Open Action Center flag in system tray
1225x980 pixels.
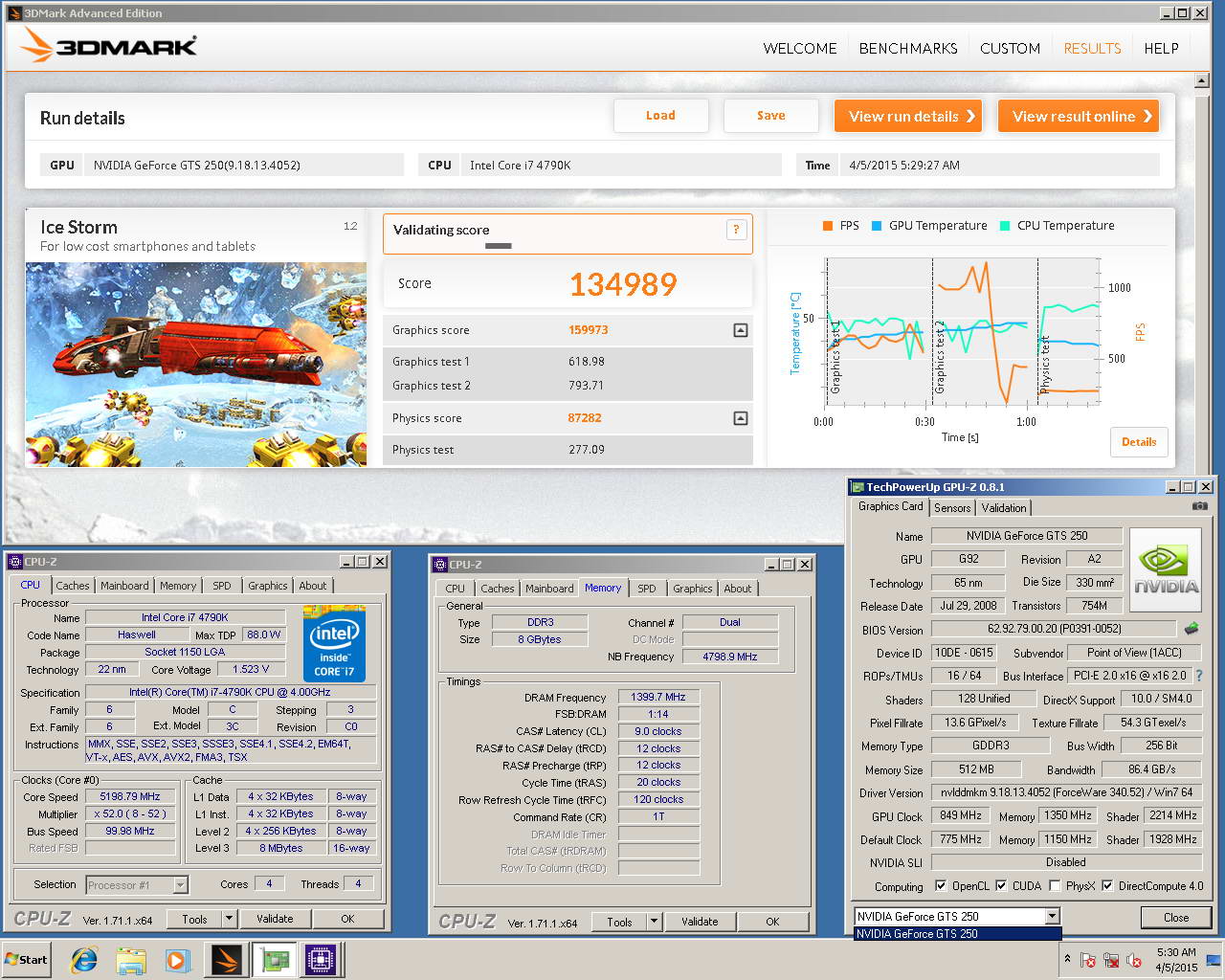point(1088,960)
